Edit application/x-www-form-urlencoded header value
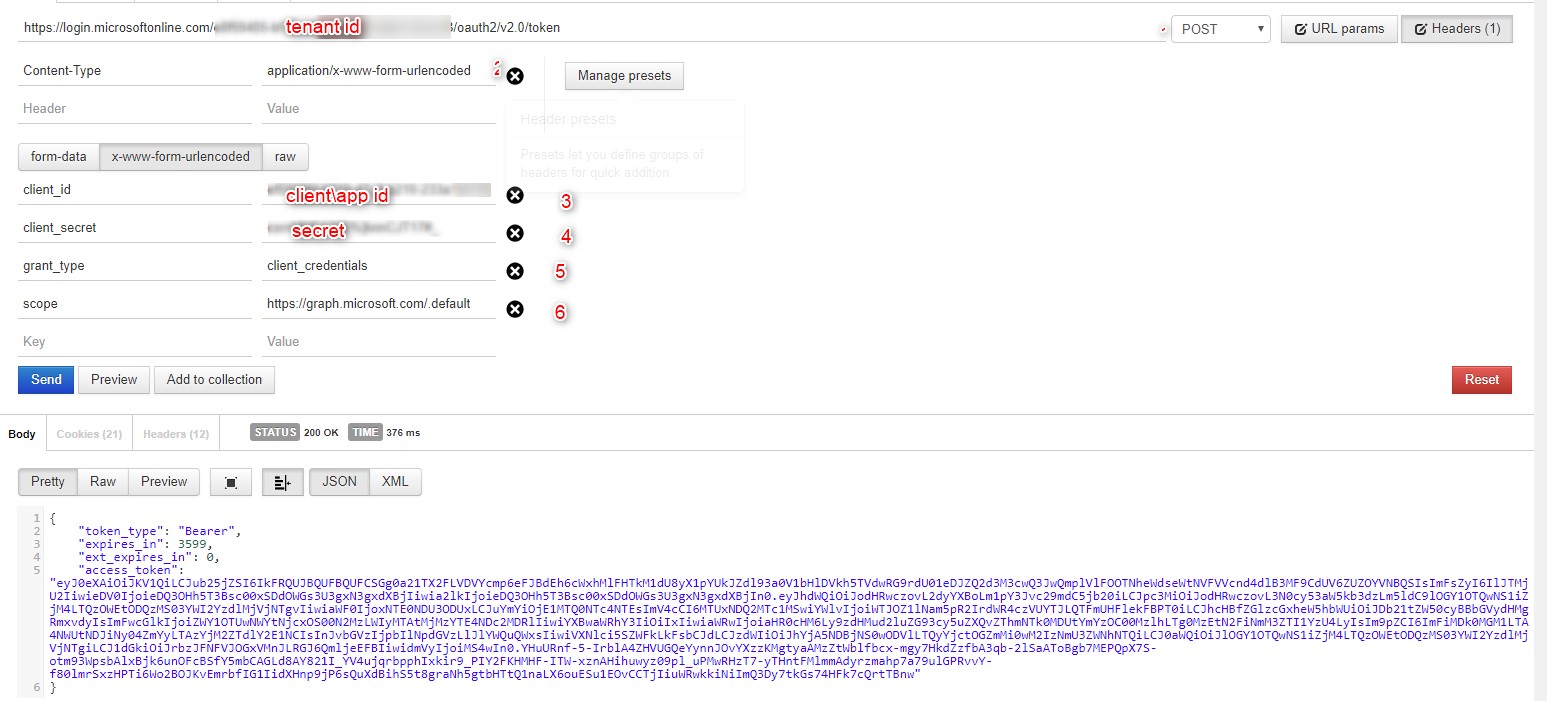The height and width of the screenshot is (701, 1547). (379, 71)
